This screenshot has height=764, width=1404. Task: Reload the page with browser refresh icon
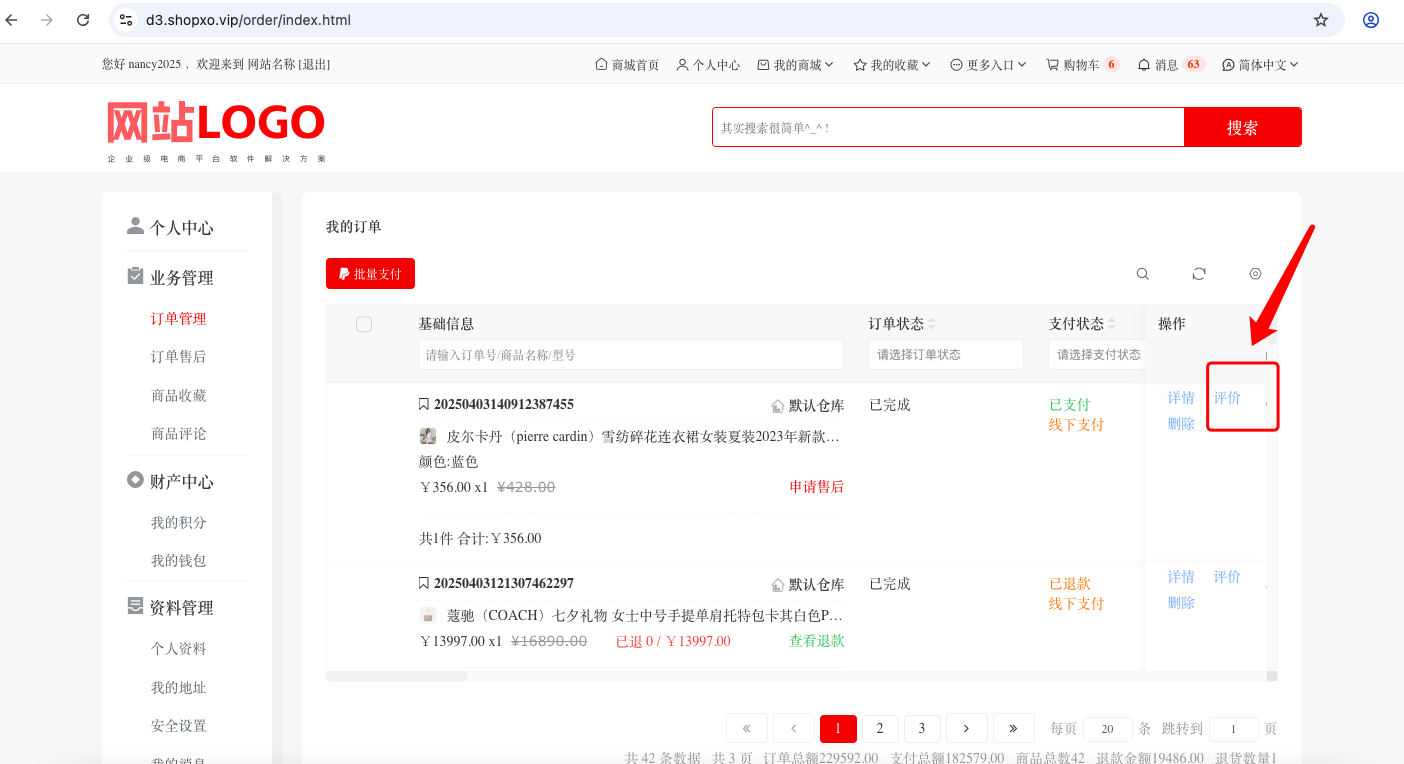coord(83,20)
